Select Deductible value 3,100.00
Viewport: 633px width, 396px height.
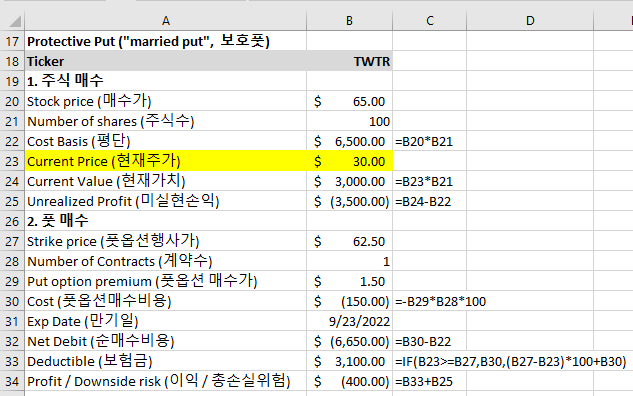click(x=349, y=361)
